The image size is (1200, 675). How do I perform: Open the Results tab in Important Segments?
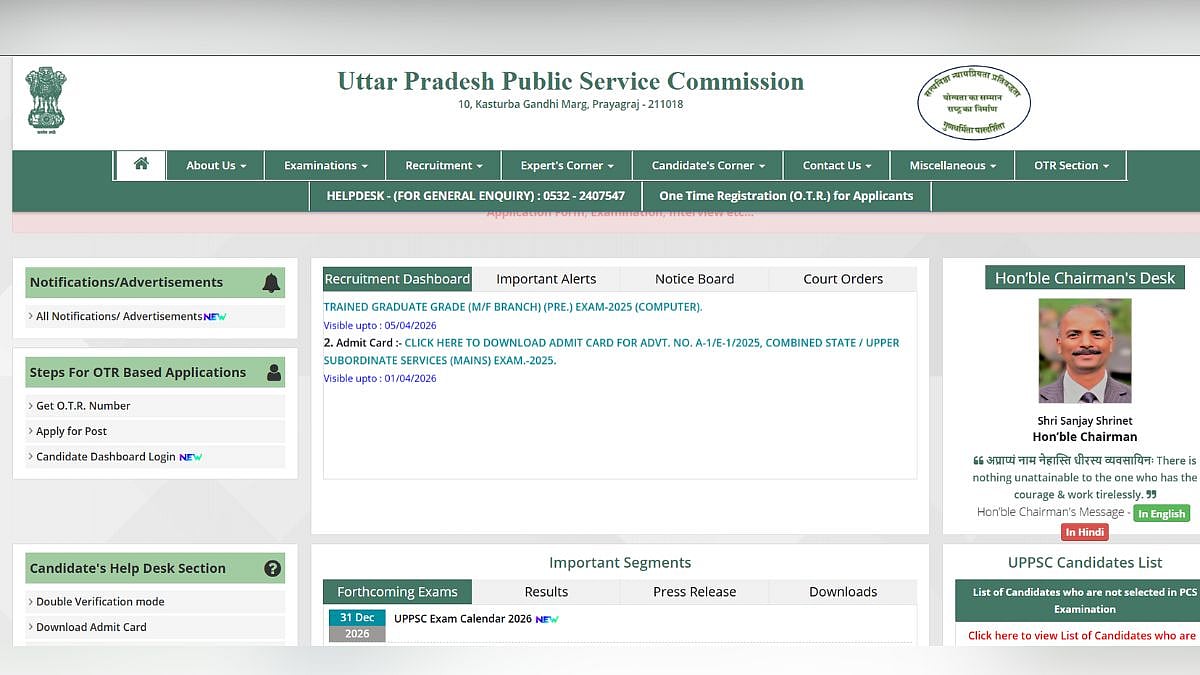point(546,592)
